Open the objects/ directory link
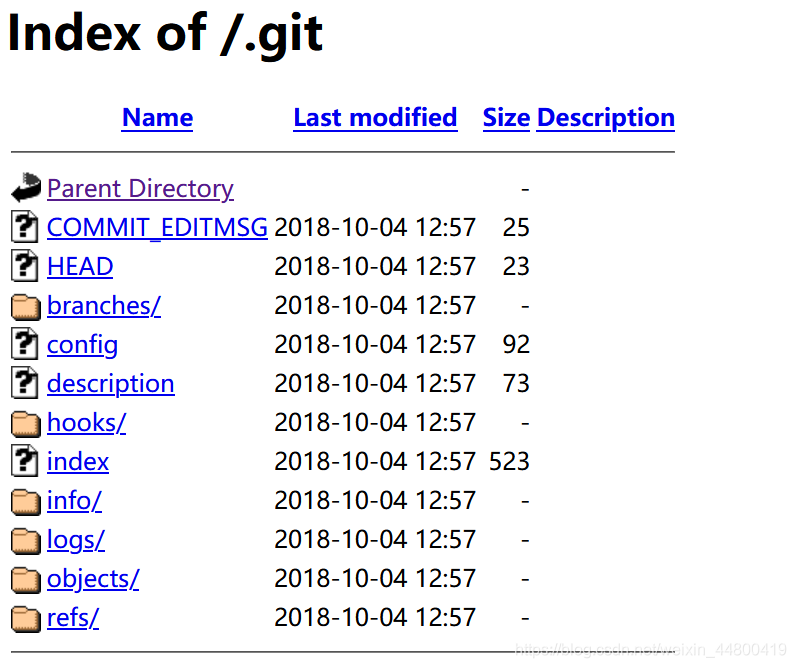 click(x=93, y=579)
